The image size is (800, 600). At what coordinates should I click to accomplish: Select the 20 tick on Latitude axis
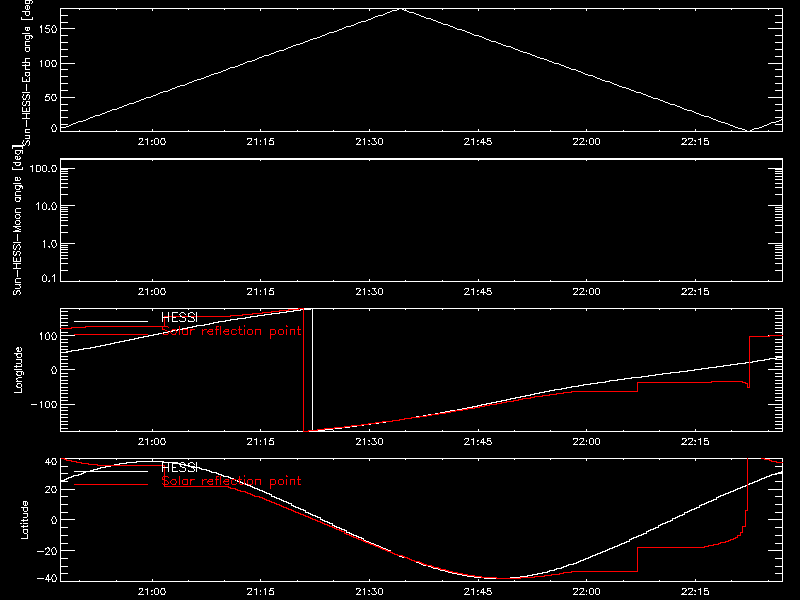coord(51,489)
